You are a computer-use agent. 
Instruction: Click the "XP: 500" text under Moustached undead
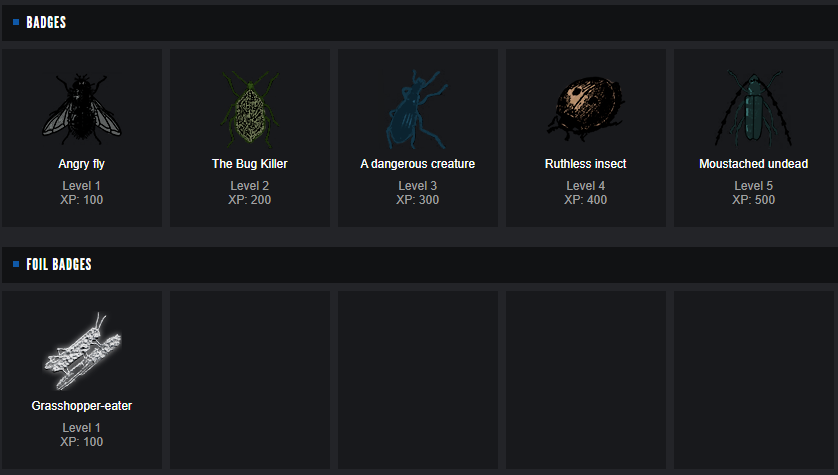pyautogui.click(x=753, y=199)
